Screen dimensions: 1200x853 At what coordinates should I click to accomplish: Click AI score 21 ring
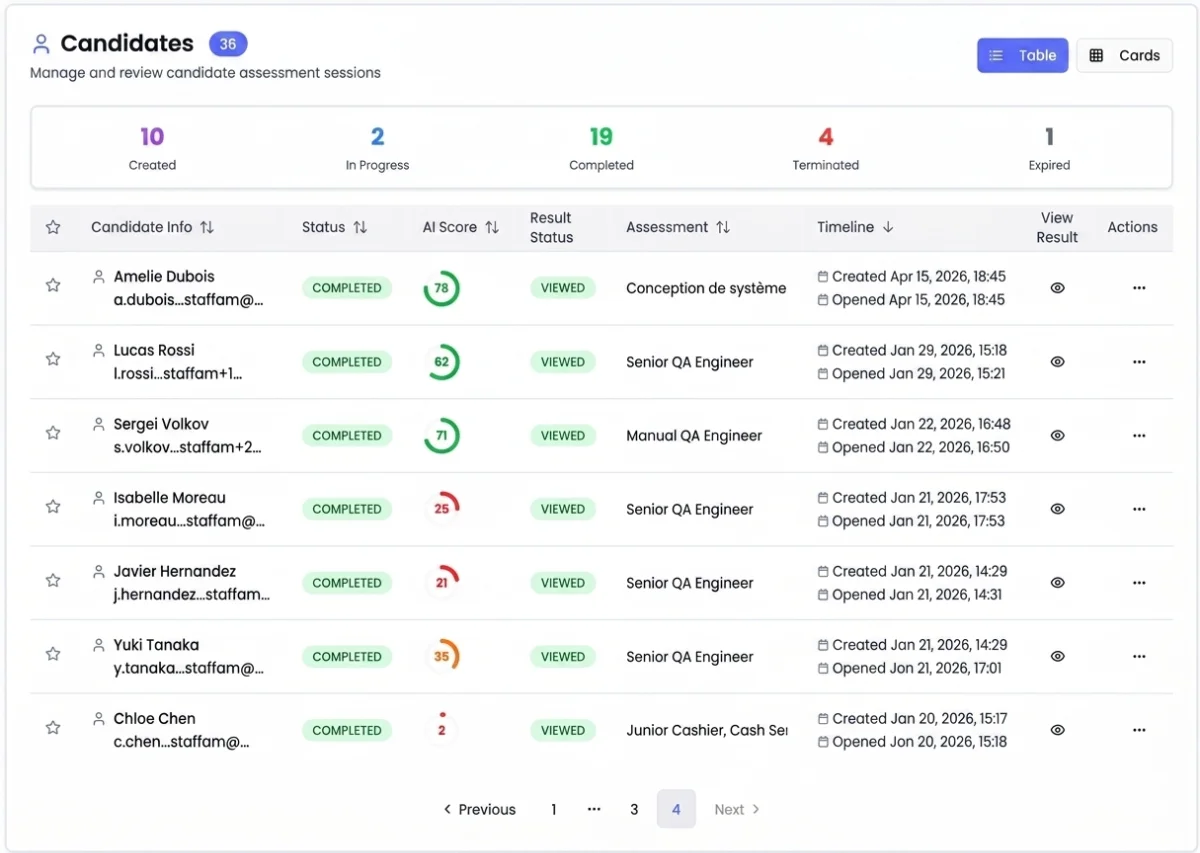point(441,583)
